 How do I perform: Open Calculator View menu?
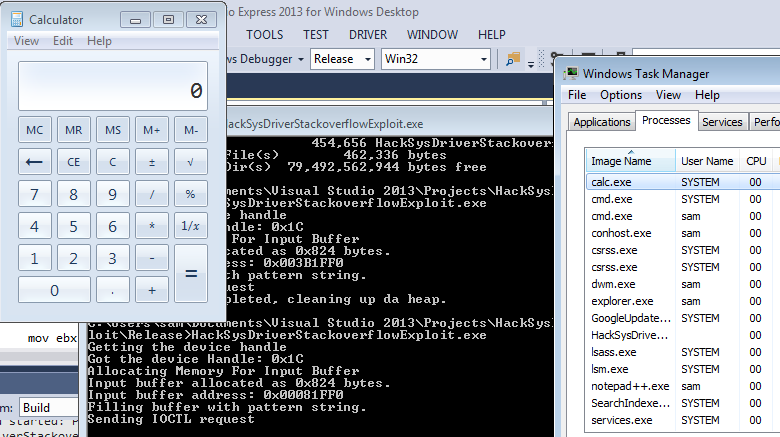click(26, 41)
